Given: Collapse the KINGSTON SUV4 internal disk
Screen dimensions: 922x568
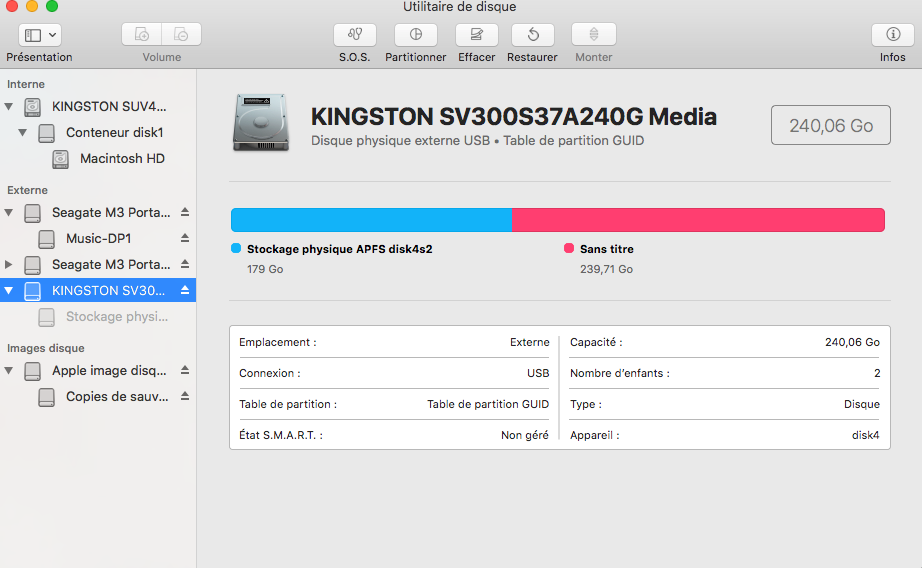Looking at the screenshot, I should point(9,106).
